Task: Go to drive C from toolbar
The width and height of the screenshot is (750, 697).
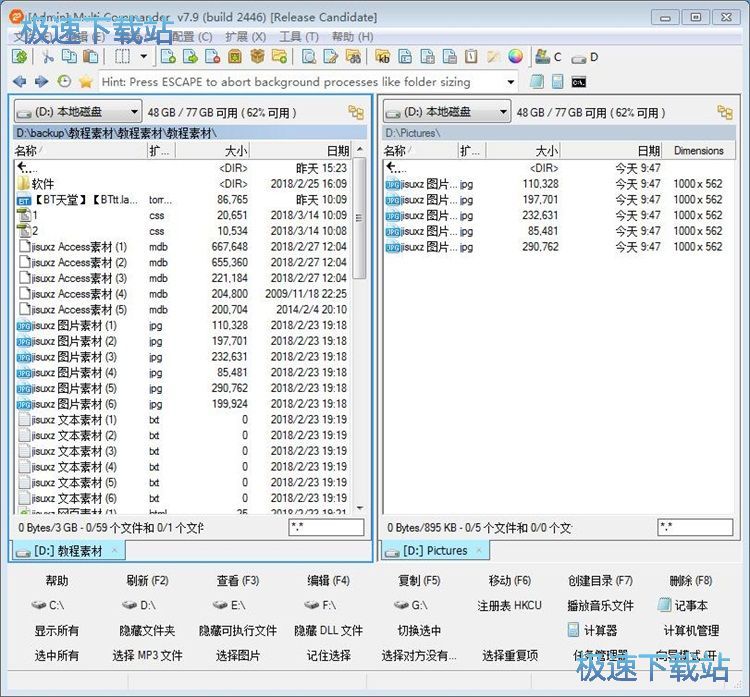Action: 548,57
